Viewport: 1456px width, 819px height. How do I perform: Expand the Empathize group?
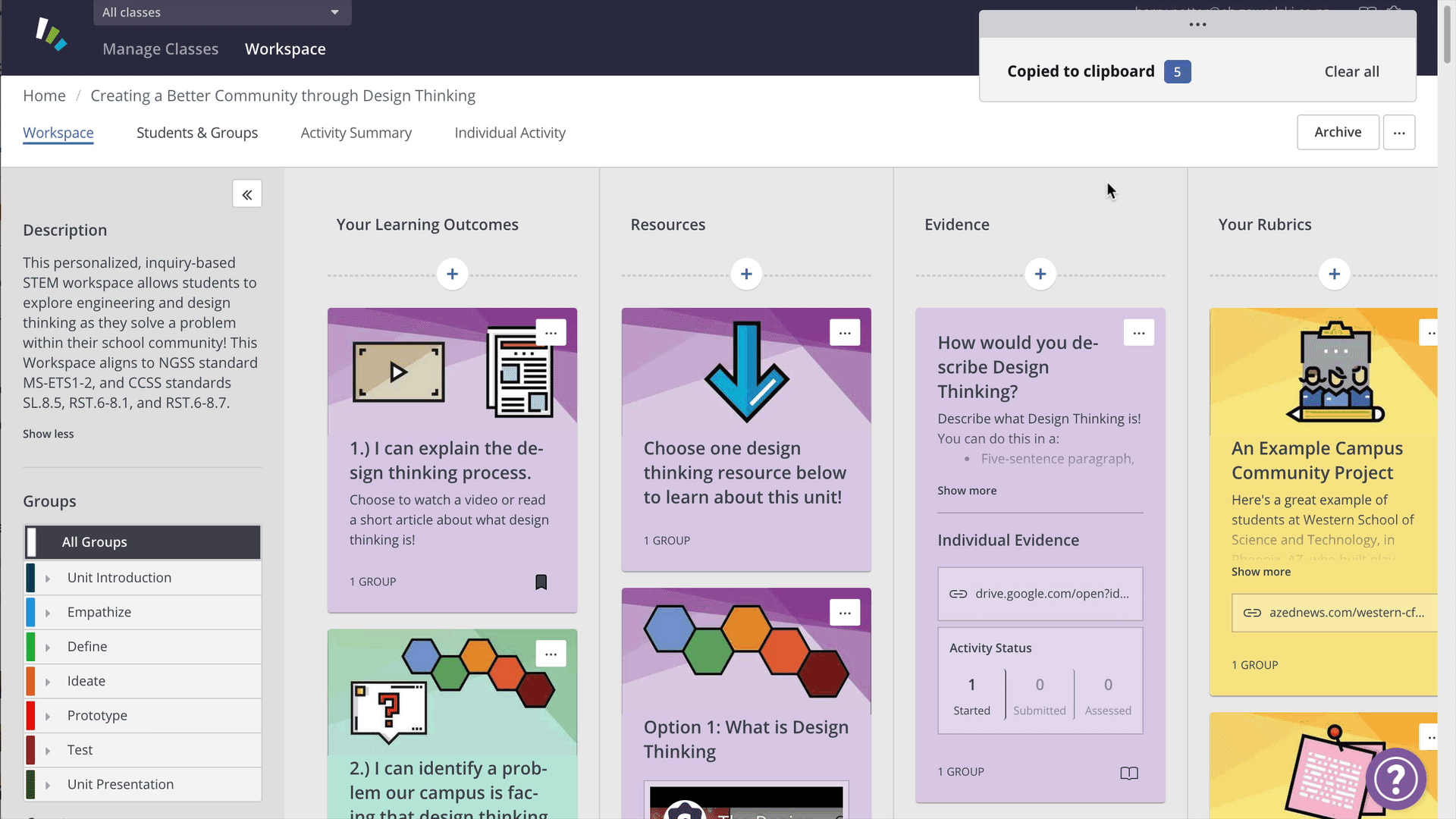click(48, 613)
